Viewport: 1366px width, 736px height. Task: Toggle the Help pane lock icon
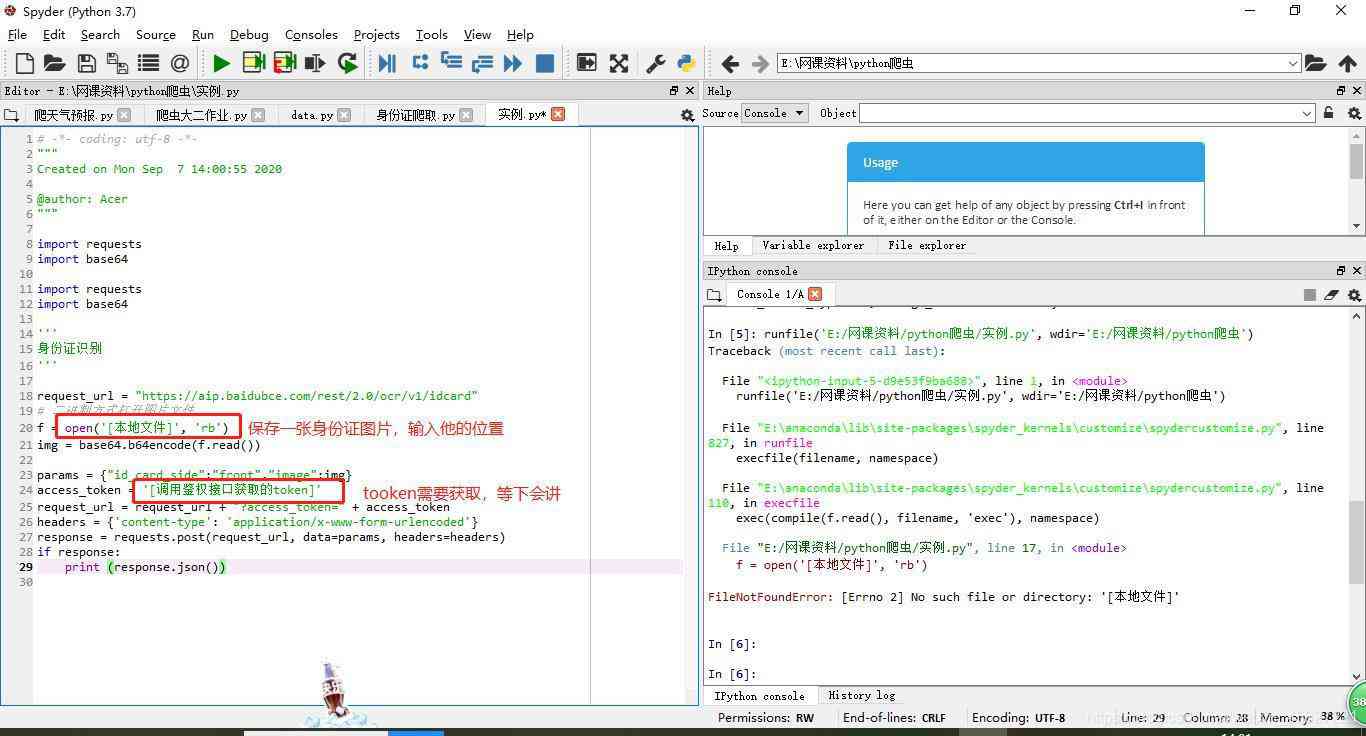pos(1328,113)
